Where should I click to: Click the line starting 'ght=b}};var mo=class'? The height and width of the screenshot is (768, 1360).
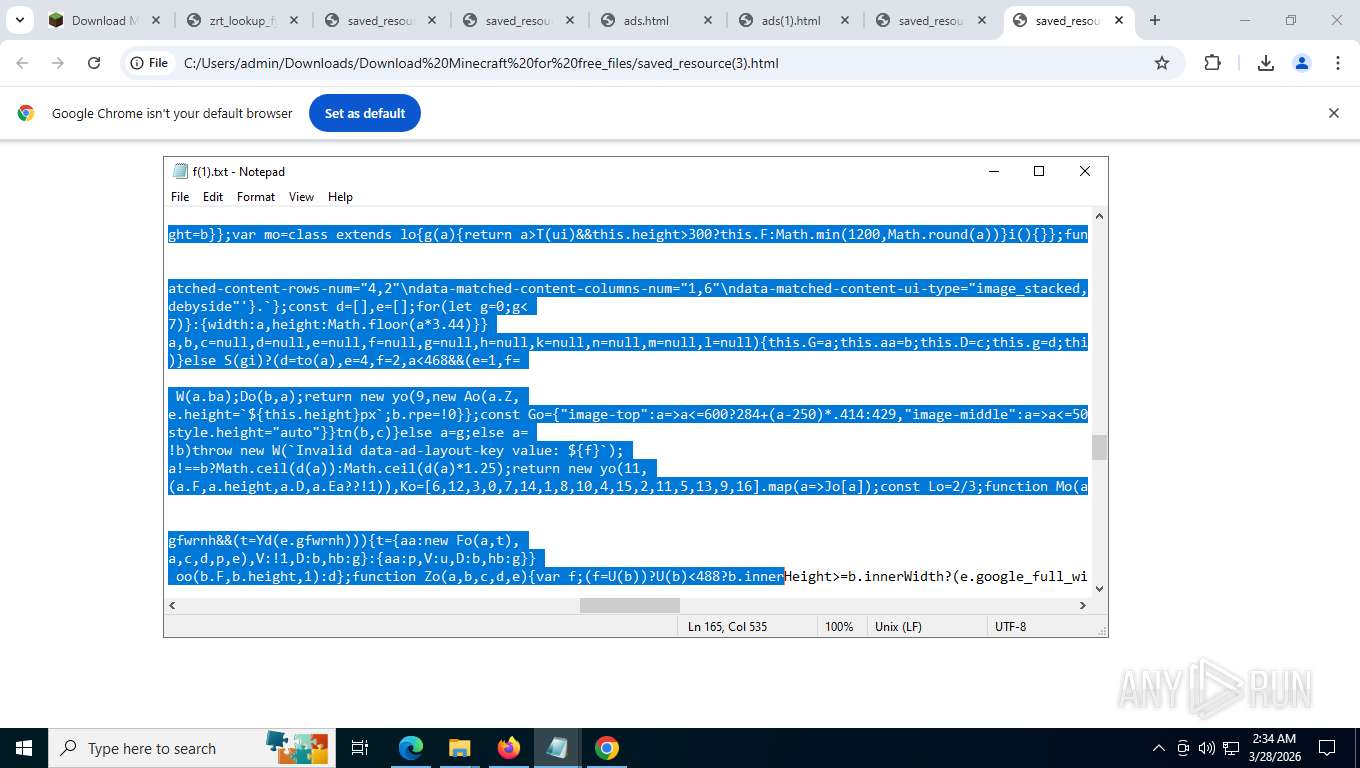(x=628, y=234)
